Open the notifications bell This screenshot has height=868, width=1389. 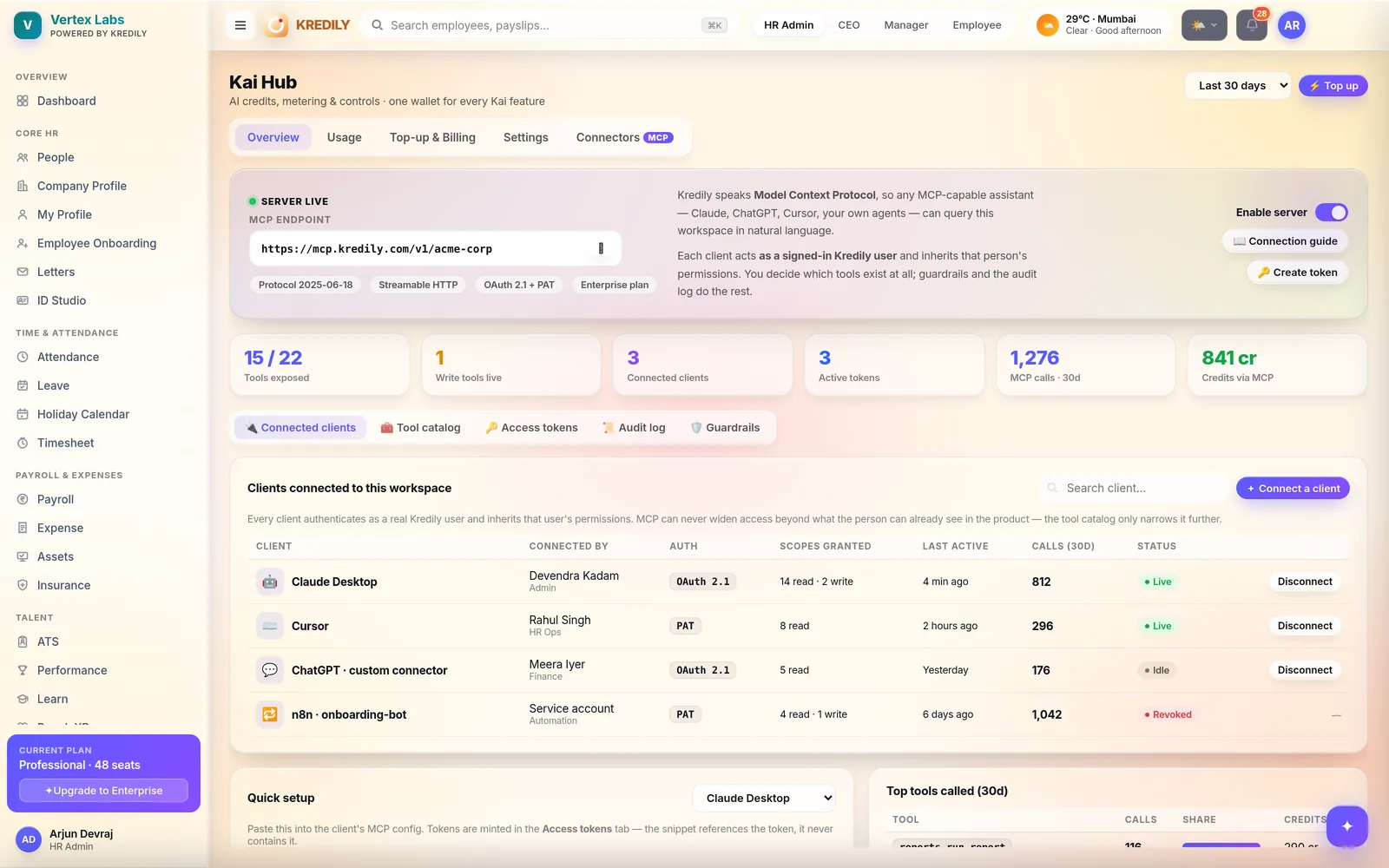[1252, 25]
